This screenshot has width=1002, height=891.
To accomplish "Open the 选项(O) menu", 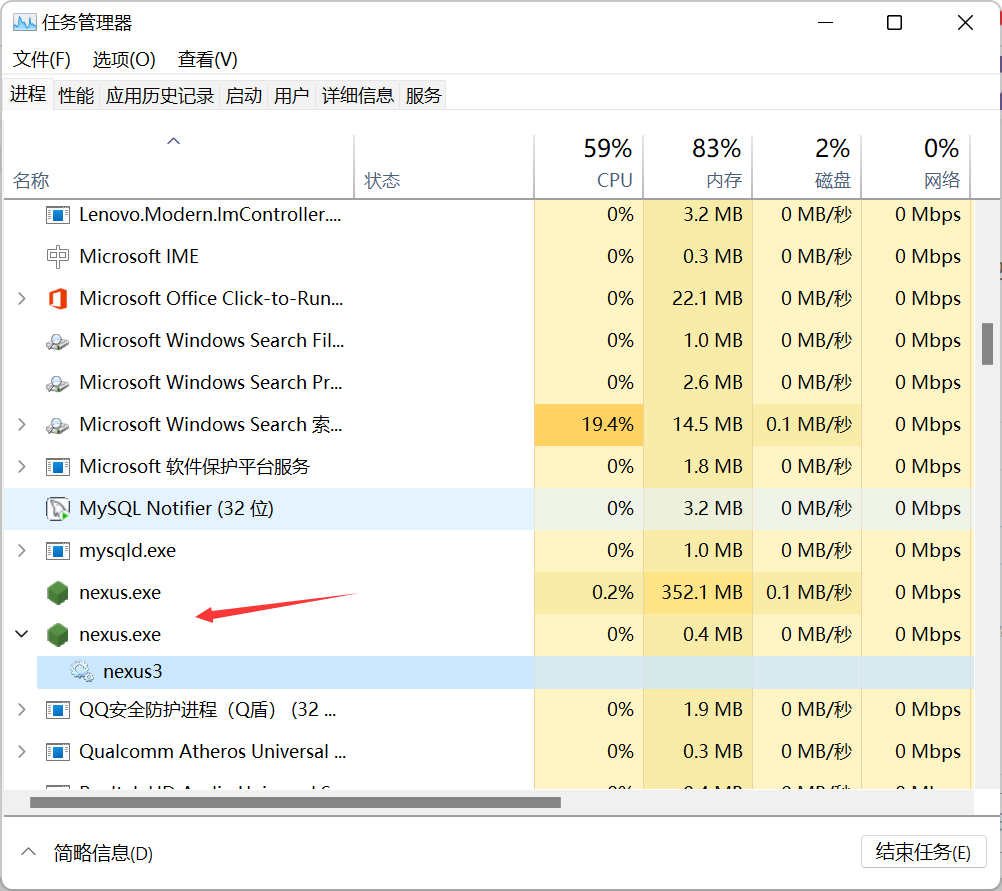I will point(124,59).
